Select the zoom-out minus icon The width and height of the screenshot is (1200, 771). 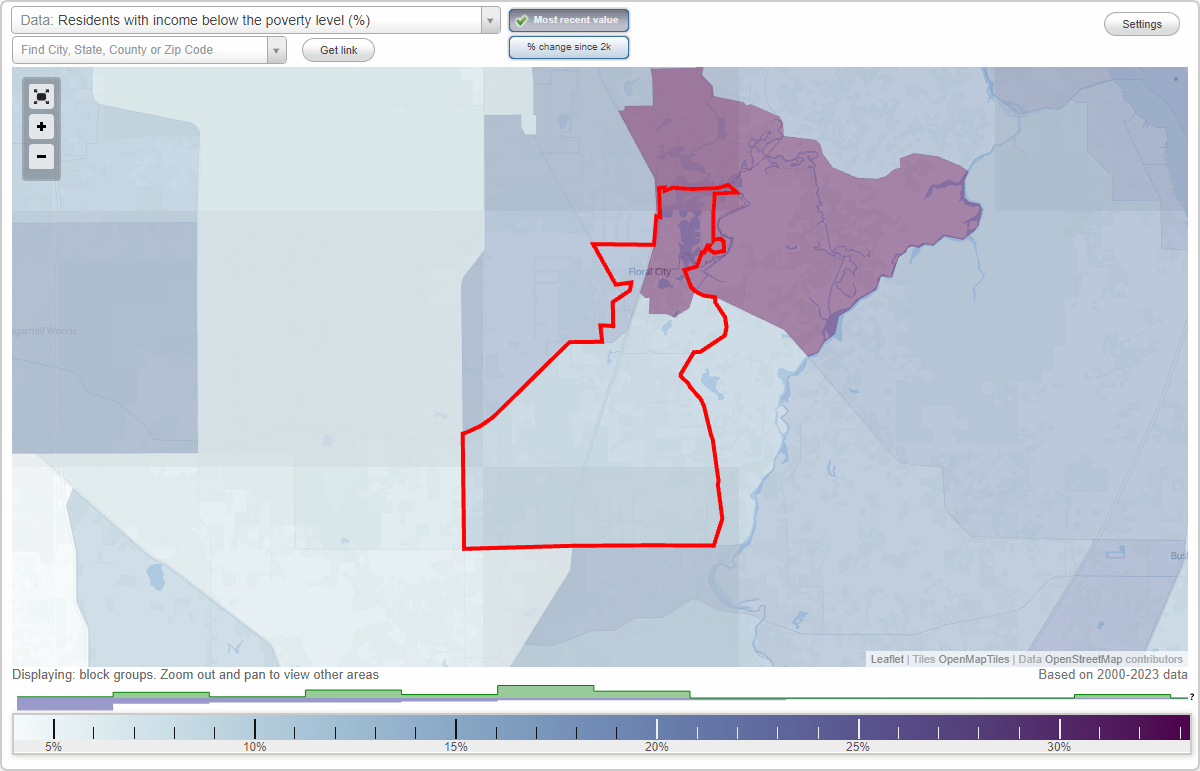pos(41,157)
